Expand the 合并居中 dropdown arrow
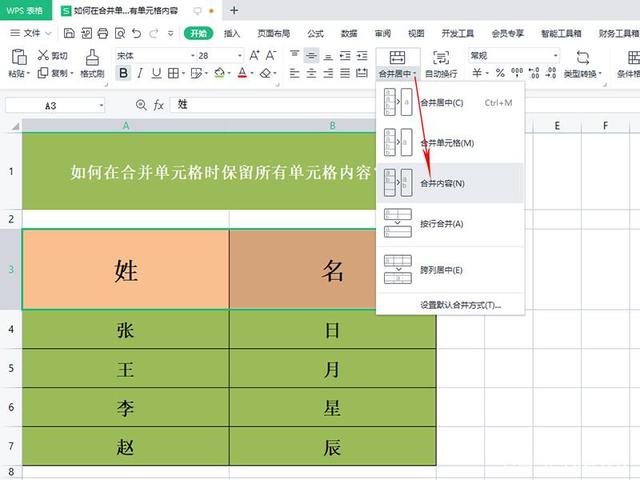The height and width of the screenshot is (480, 640). pos(415,74)
